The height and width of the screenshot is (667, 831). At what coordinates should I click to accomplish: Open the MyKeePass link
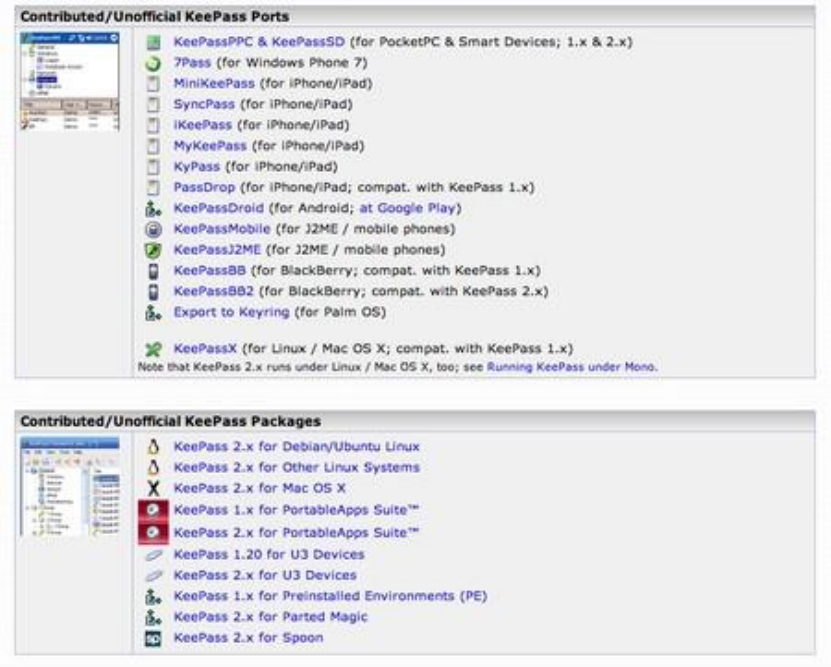[210, 145]
